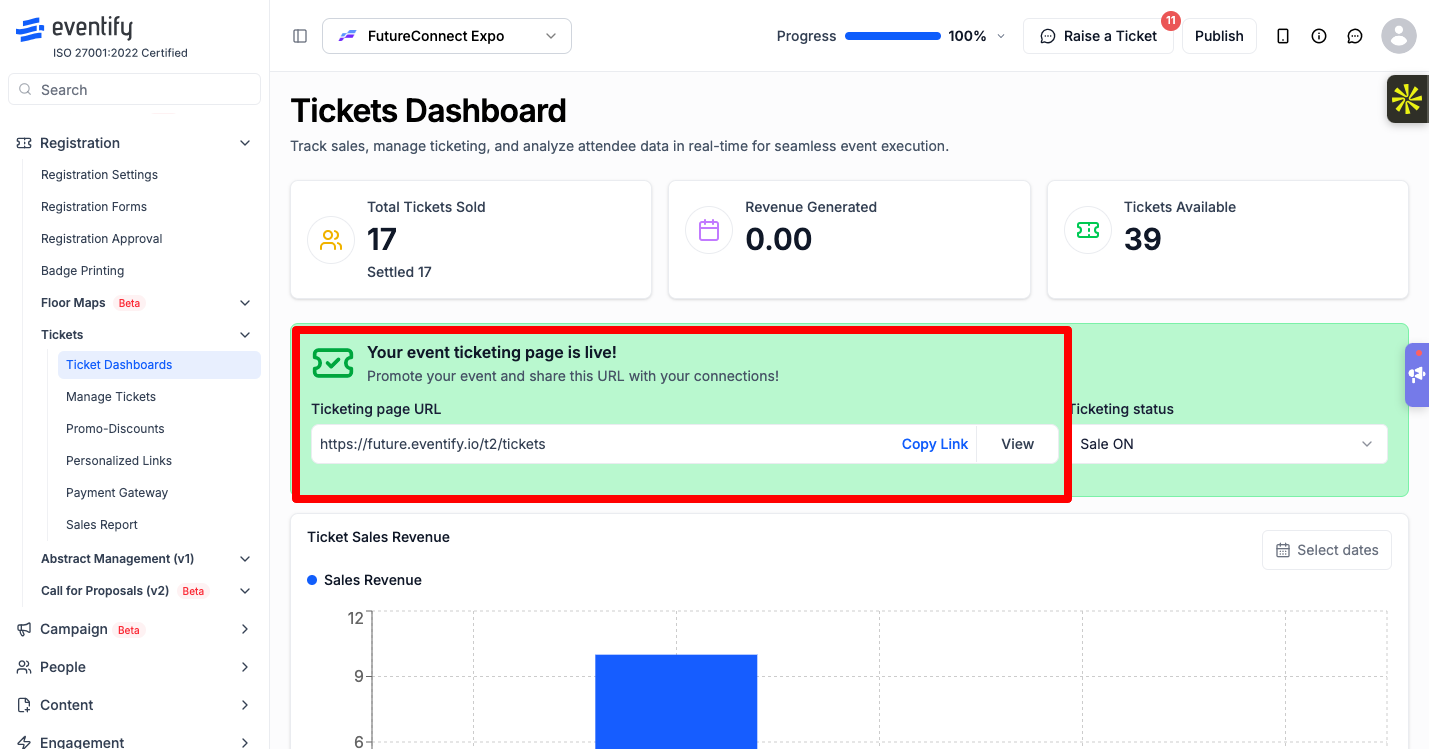Expand the Progress 100% chevron
Screen dimensions: 1429x749
click(x=1001, y=36)
